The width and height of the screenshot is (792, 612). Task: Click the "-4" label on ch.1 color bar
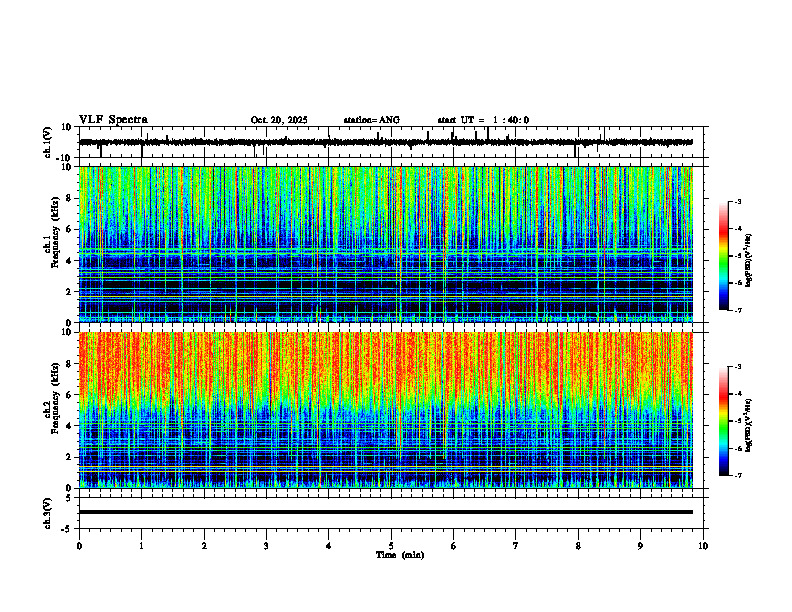(737, 229)
